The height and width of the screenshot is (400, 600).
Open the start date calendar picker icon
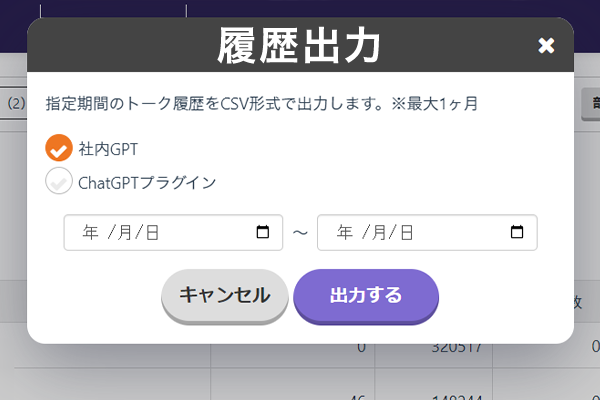(263, 233)
